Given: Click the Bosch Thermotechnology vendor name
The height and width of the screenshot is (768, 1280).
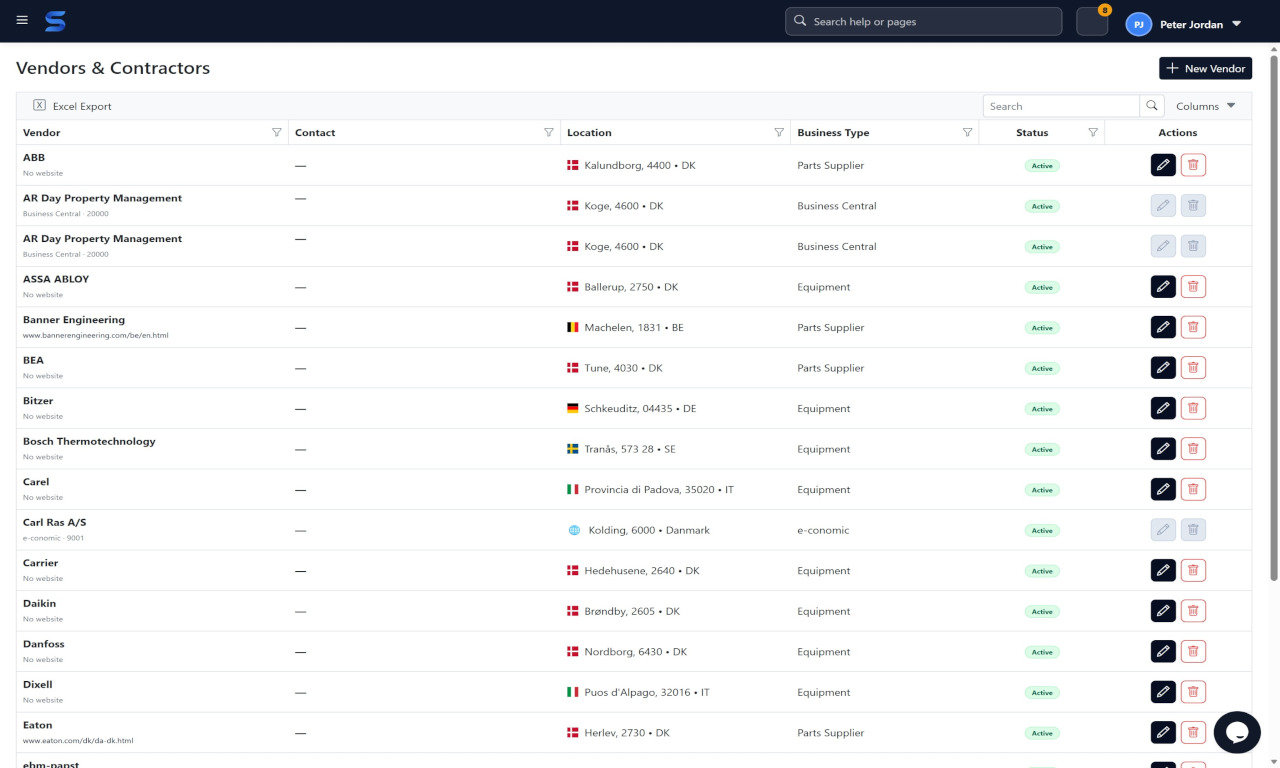Looking at the screenshot, I should point(89,441).
